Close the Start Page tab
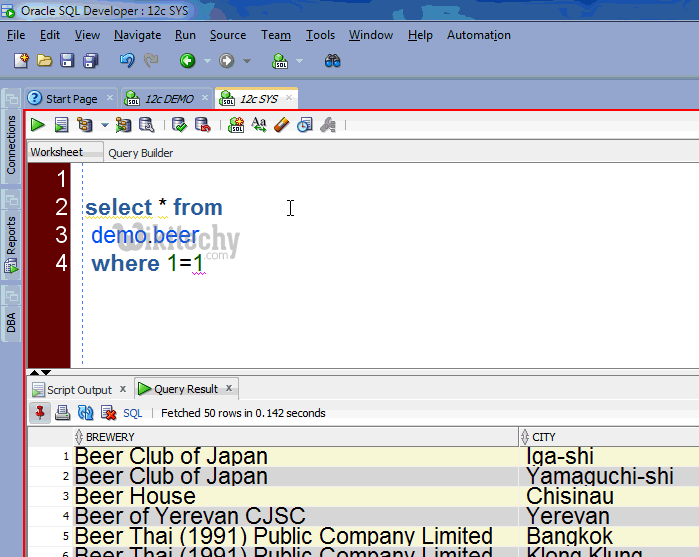Screen dimensions: 699x557 point(110,99)
